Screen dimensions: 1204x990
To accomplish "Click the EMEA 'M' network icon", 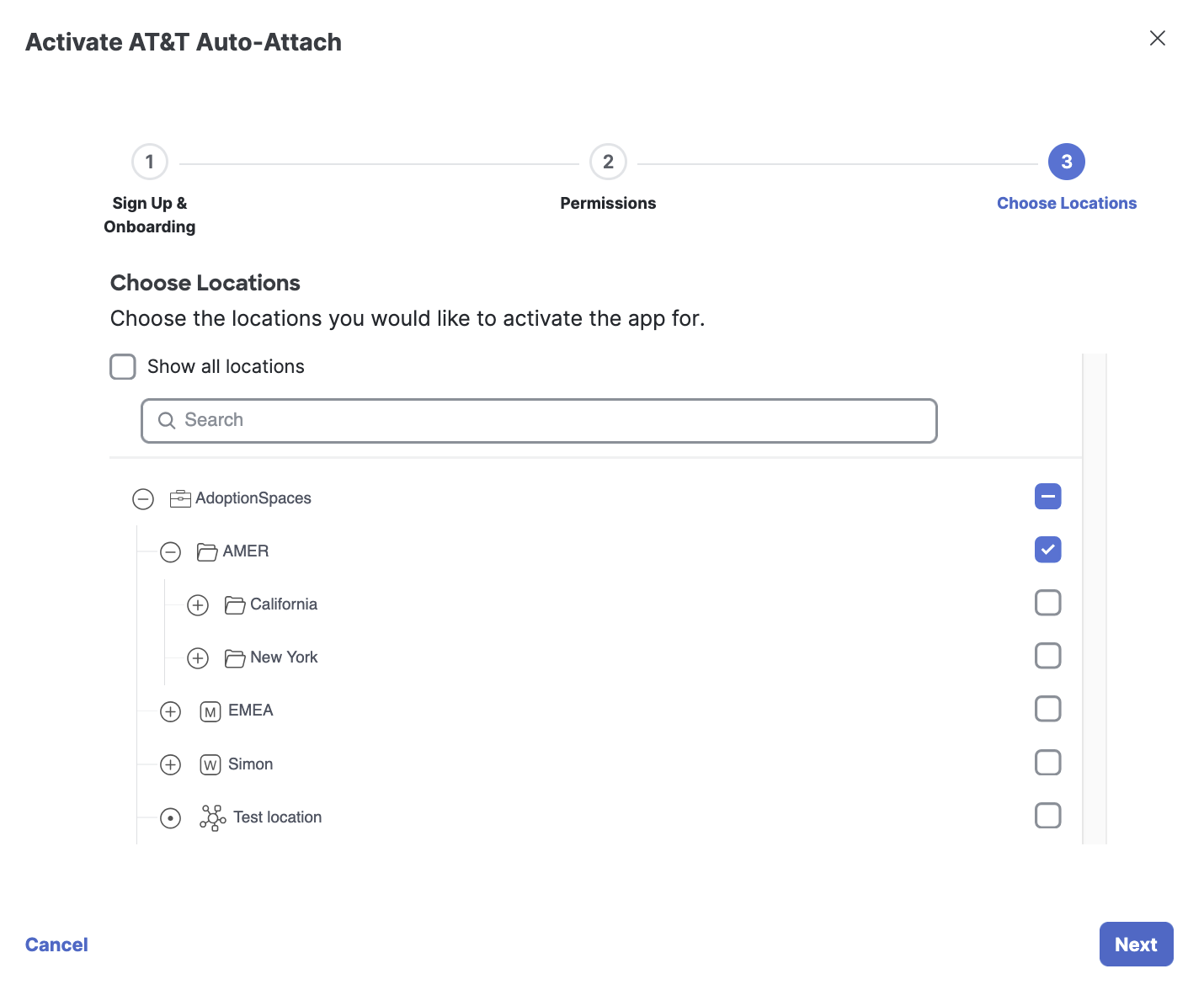I will tap(210, 711).
